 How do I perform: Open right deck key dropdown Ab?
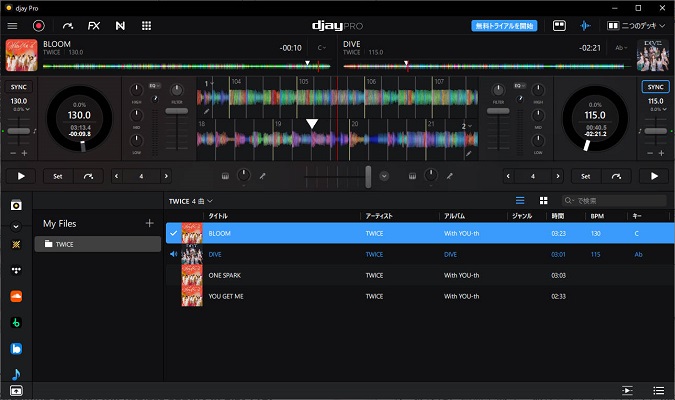click(621, 48)
